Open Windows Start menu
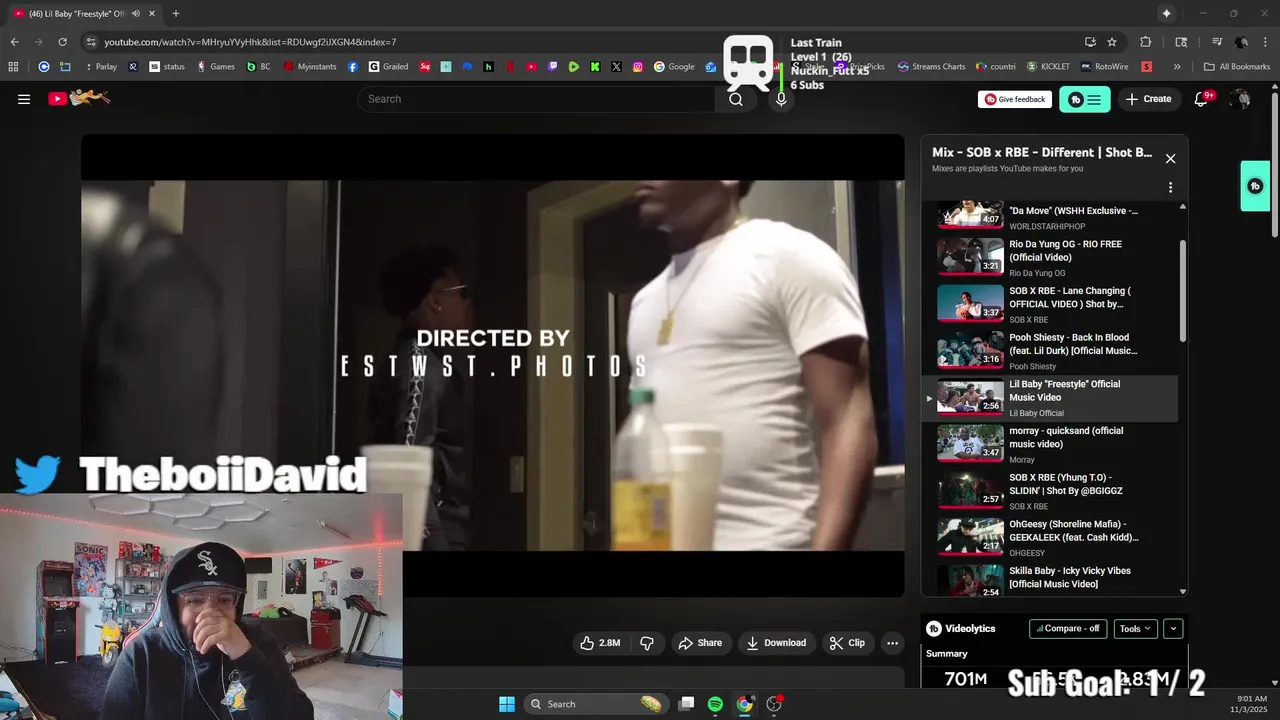 click(507, 704)
